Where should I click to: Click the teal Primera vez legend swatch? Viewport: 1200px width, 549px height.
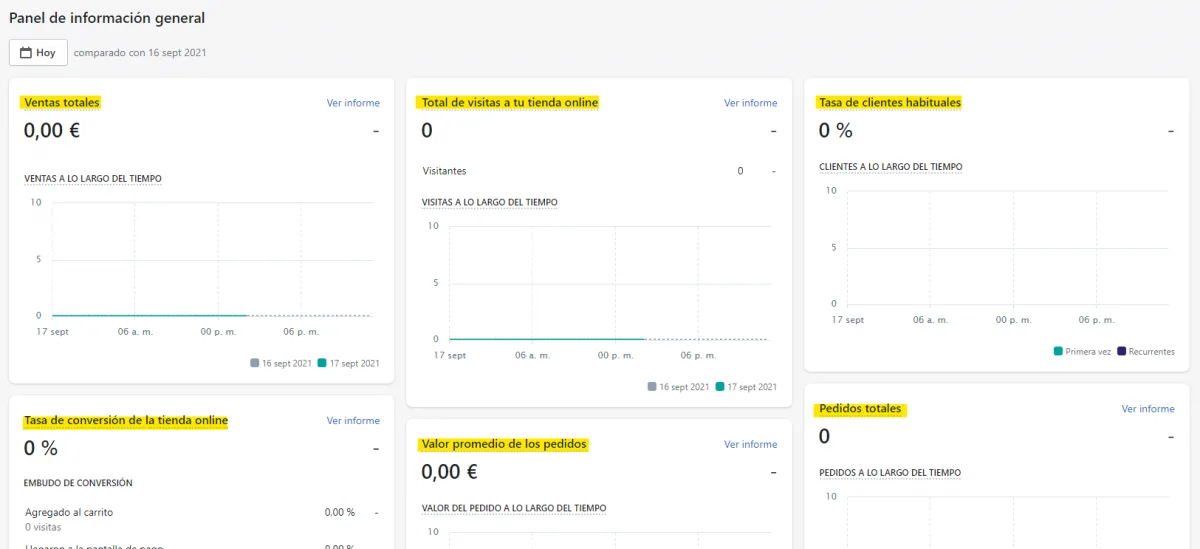tap(1058, 351)
